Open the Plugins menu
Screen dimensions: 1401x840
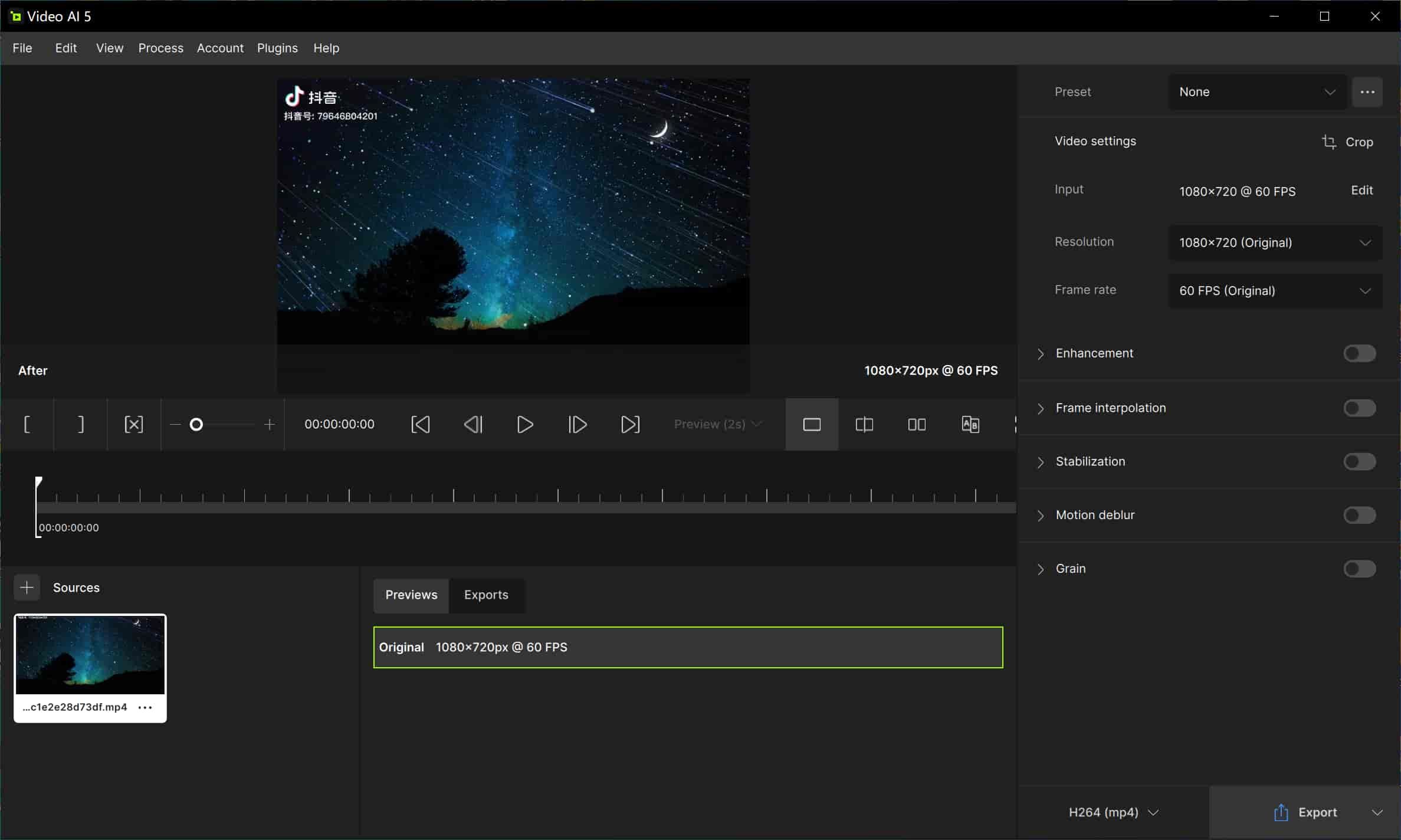[277, 48]
